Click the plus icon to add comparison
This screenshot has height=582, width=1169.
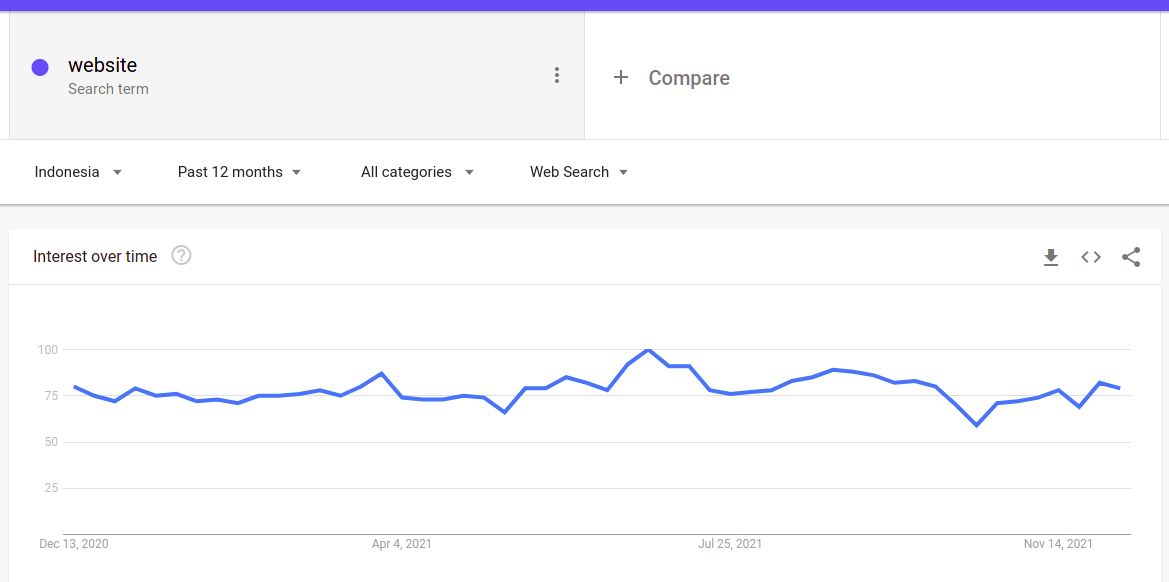pyautogui.click(x=621, y=77)
